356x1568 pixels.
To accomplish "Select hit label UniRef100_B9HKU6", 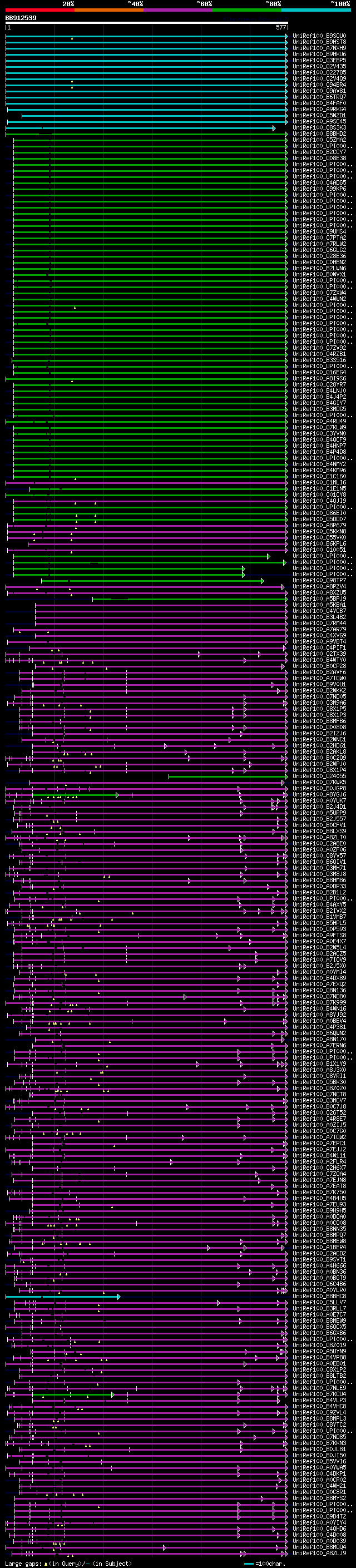I will (x=319, y=54).
